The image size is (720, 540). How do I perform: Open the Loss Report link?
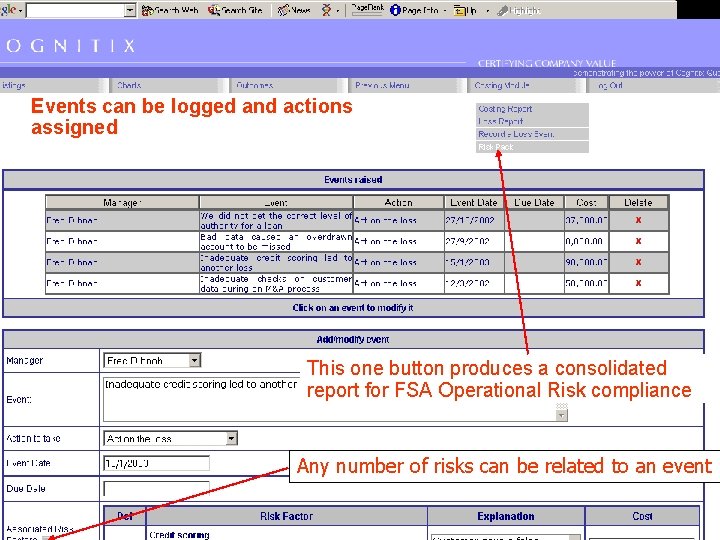[501, 121]
